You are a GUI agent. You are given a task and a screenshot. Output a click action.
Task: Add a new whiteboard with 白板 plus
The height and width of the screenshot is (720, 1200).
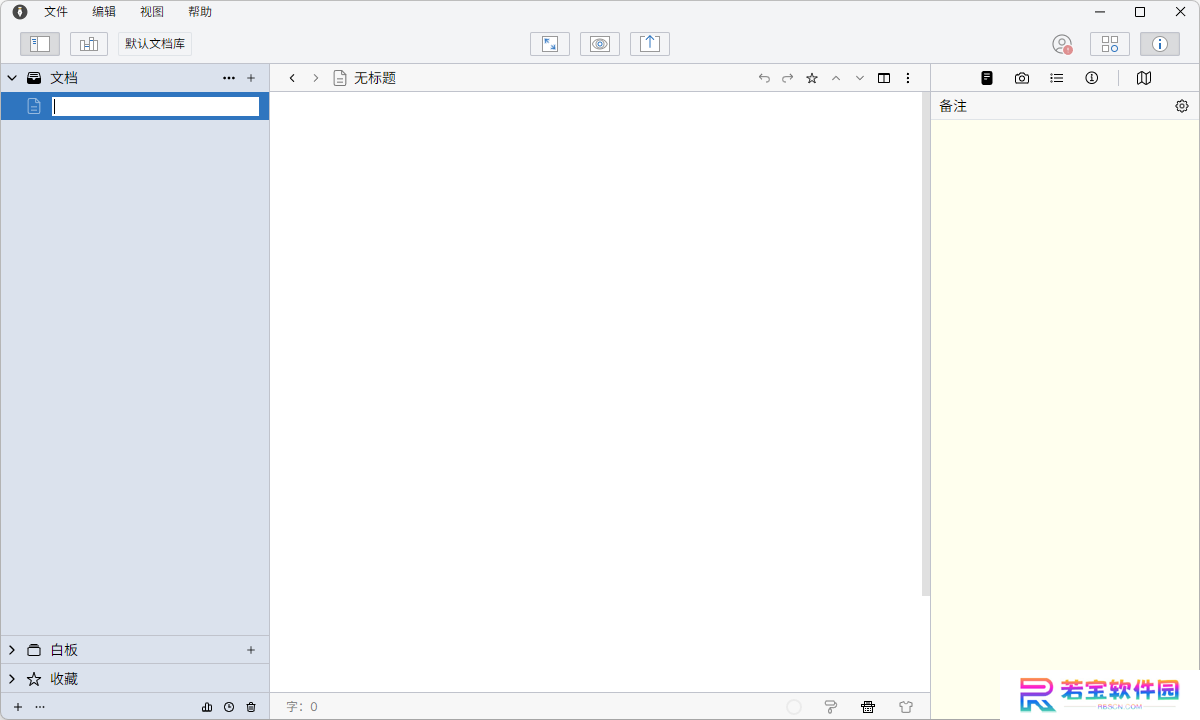251,650
